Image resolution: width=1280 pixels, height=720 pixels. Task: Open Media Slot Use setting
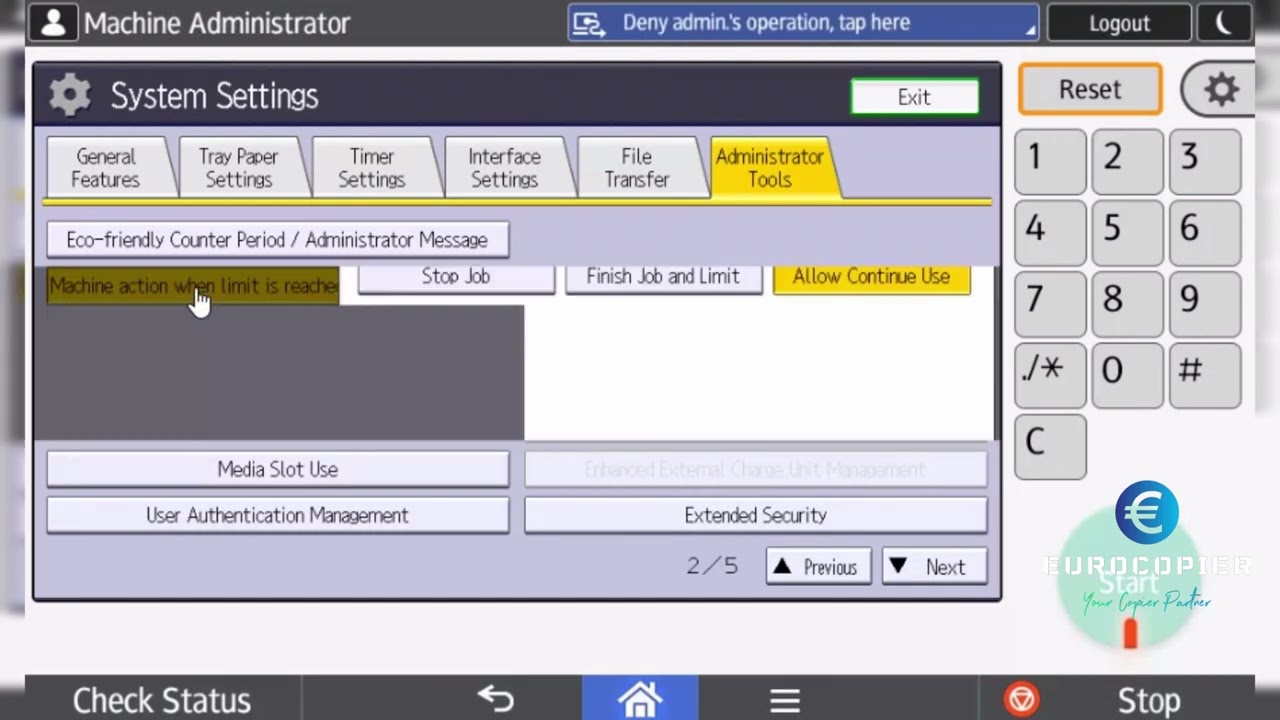click(277, 469)
